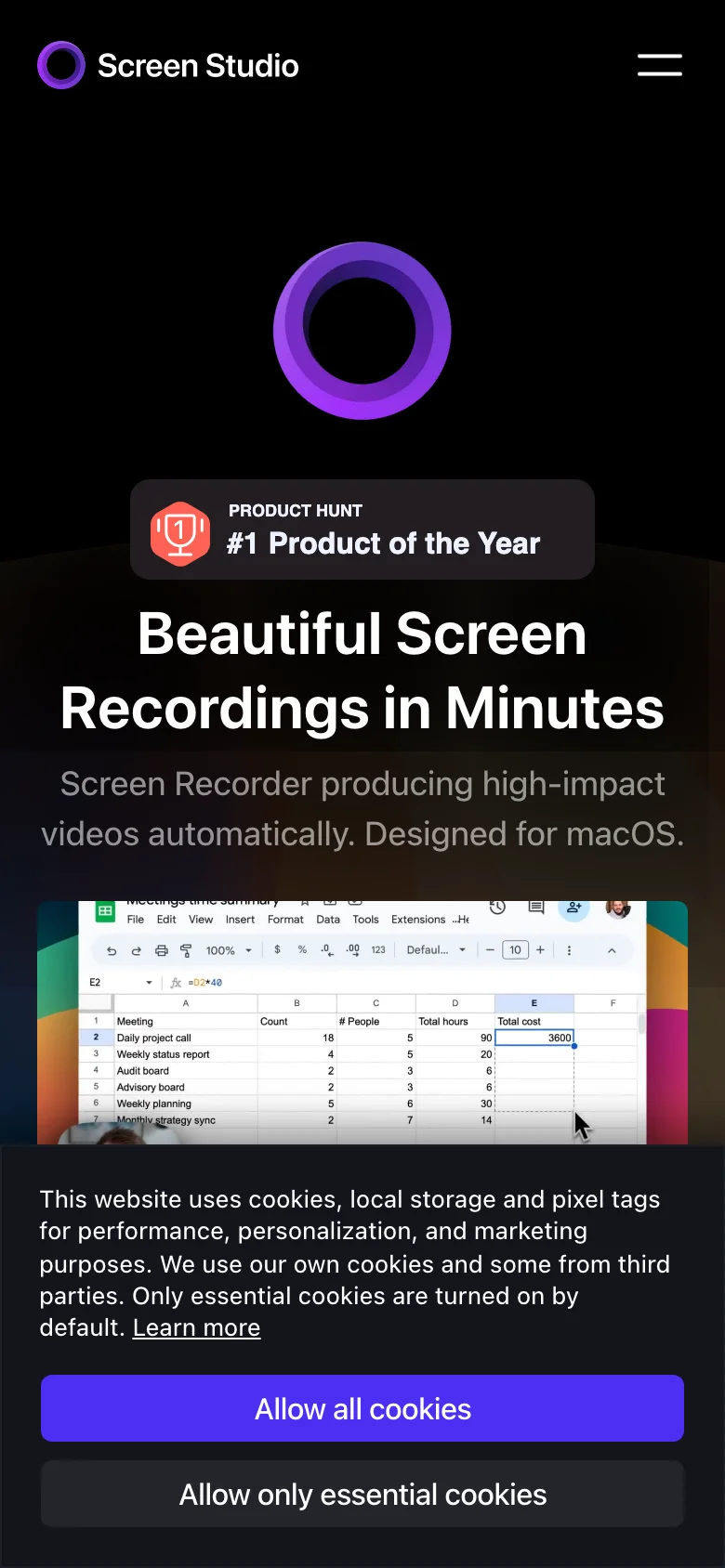Select column A header in spreadsheet preview
The image size is (725, 1568).
186,1003
